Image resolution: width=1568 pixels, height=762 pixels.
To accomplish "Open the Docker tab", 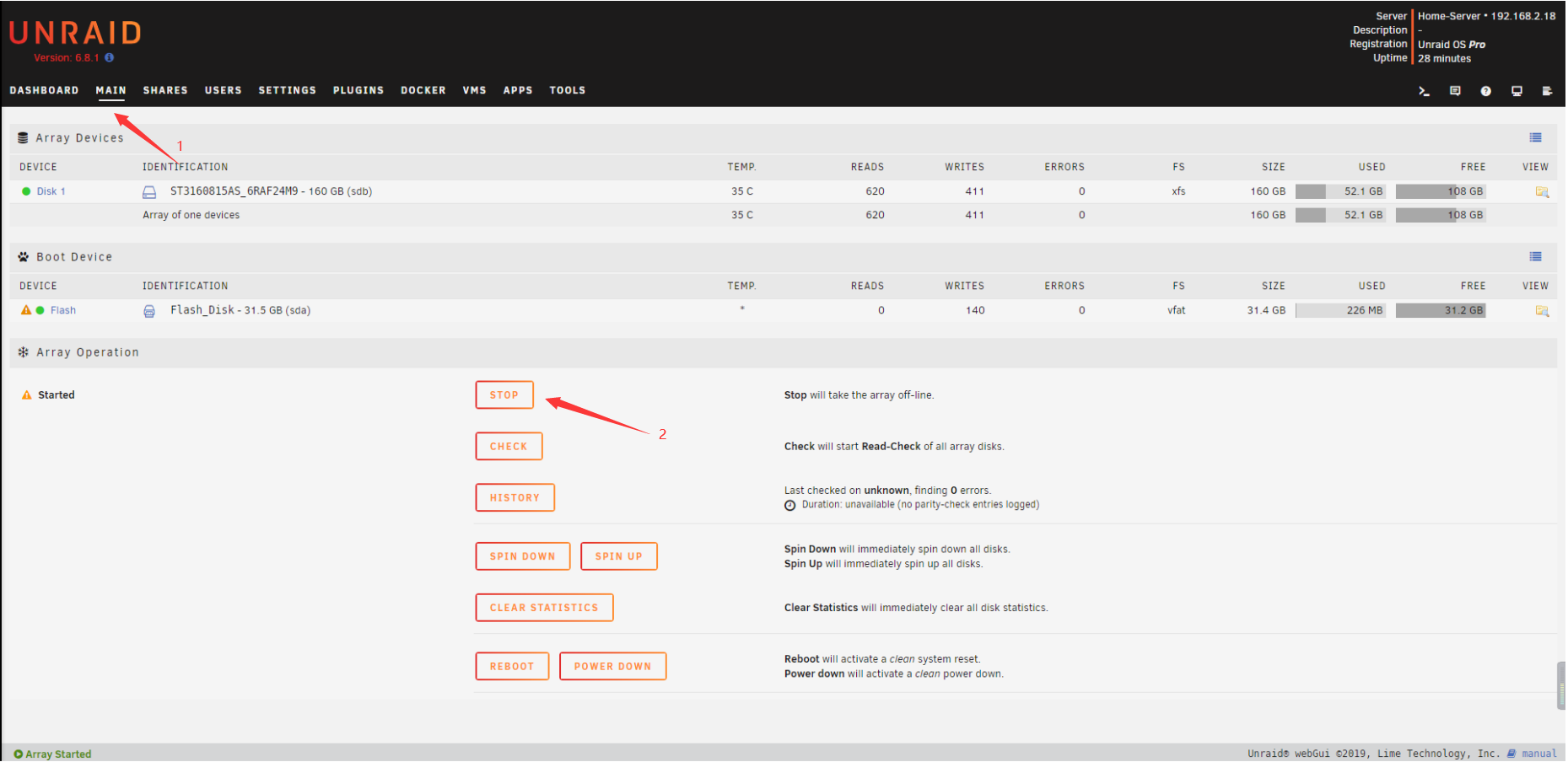I will (x=423, y=90).
